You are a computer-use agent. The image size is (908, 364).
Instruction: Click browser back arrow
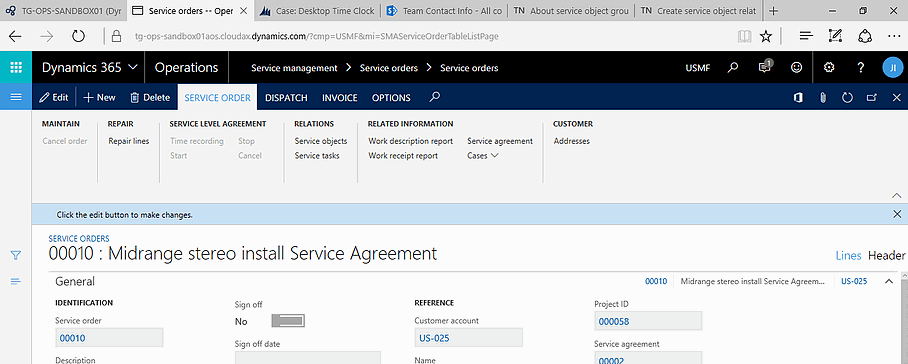[15, 36]
